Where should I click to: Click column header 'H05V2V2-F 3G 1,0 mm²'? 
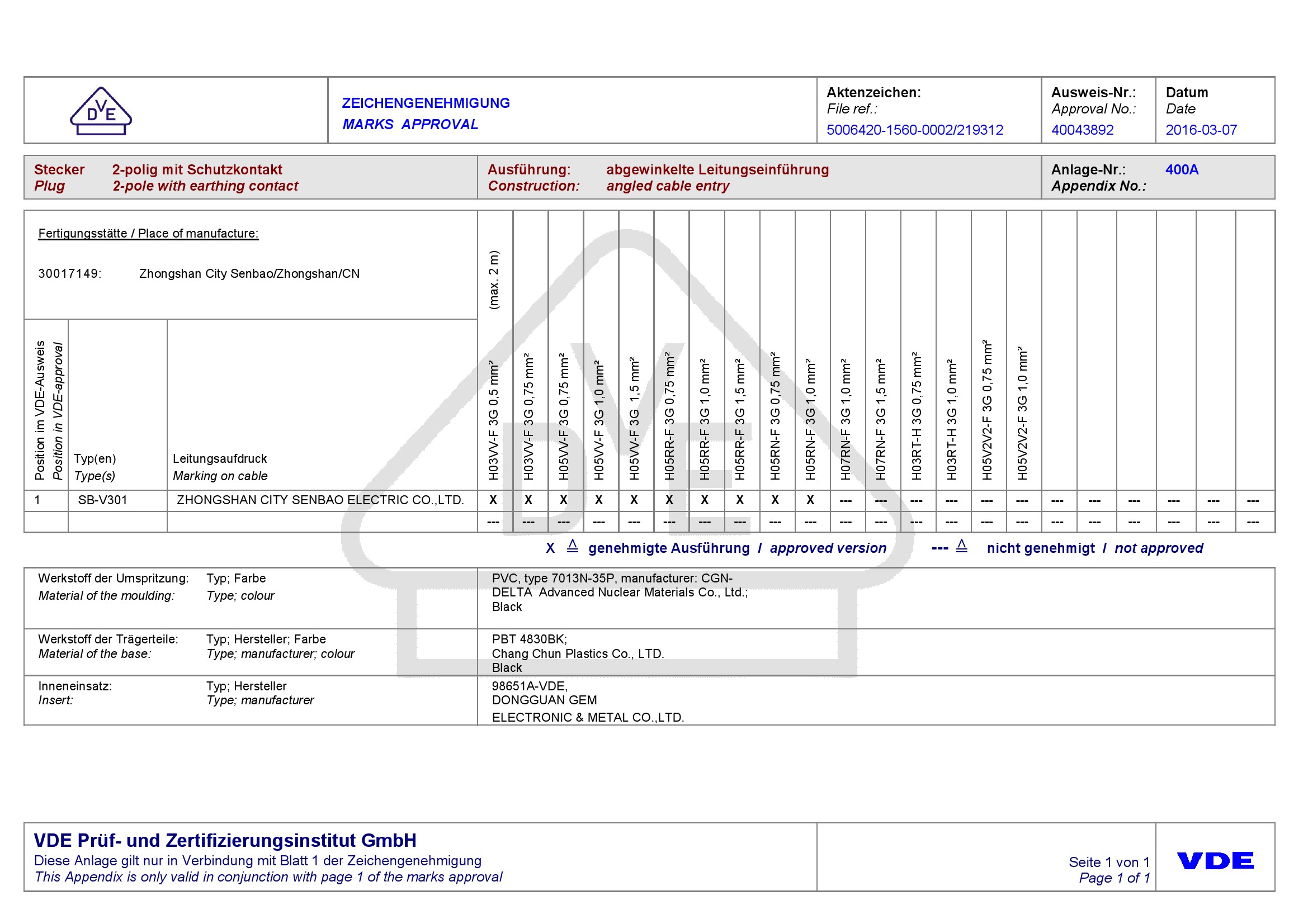pyautogui.click(x=1022, y=413)
